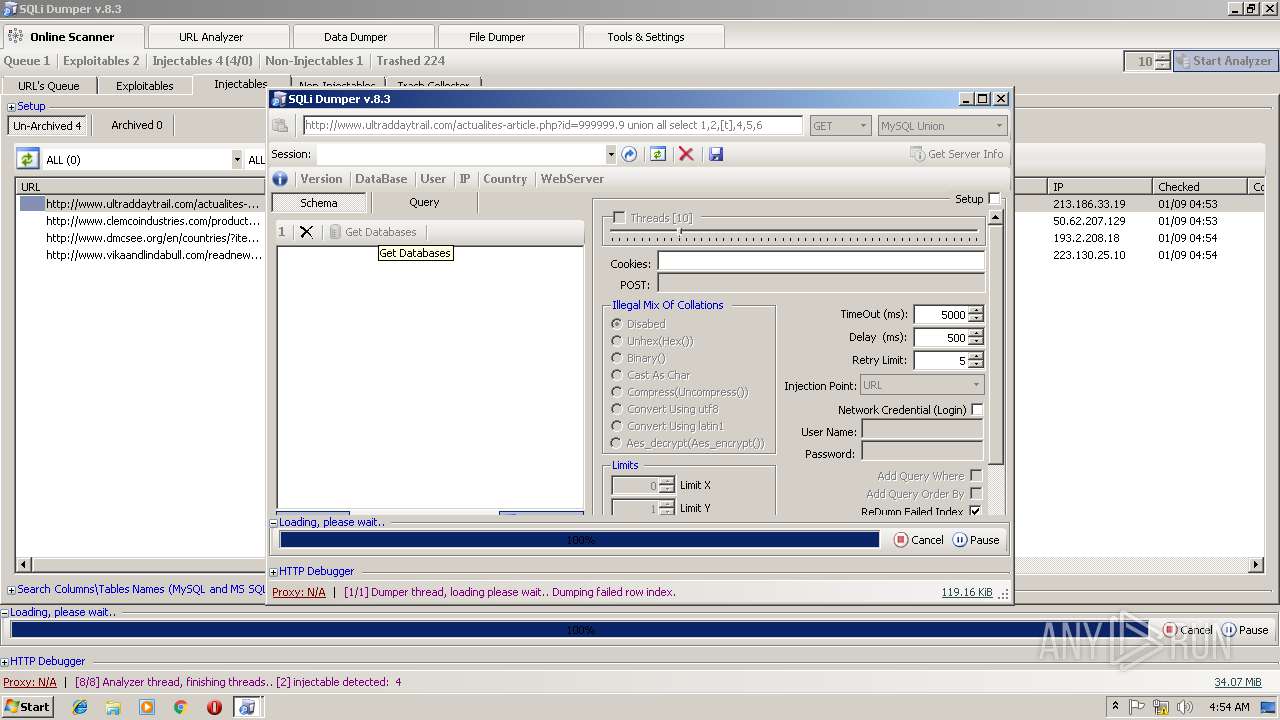This screenshot has height=720, width=1280.
Task: Click the black X icon in Schema toolbar
Action: point(306,232)
